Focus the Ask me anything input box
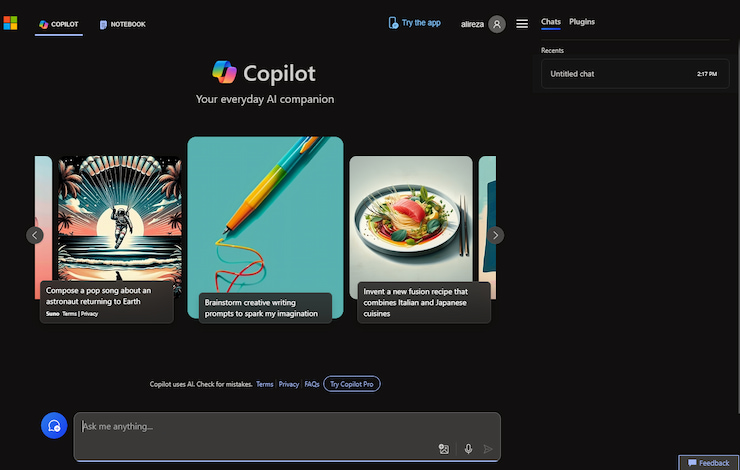Screen dimensions: 740x470 (287, 436)
